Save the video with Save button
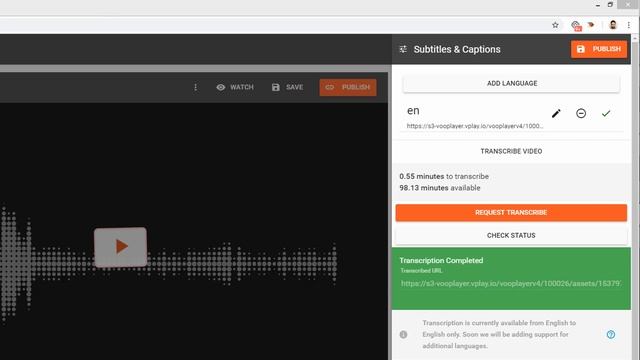Screen dimensions: 640x360 [287, 87]
